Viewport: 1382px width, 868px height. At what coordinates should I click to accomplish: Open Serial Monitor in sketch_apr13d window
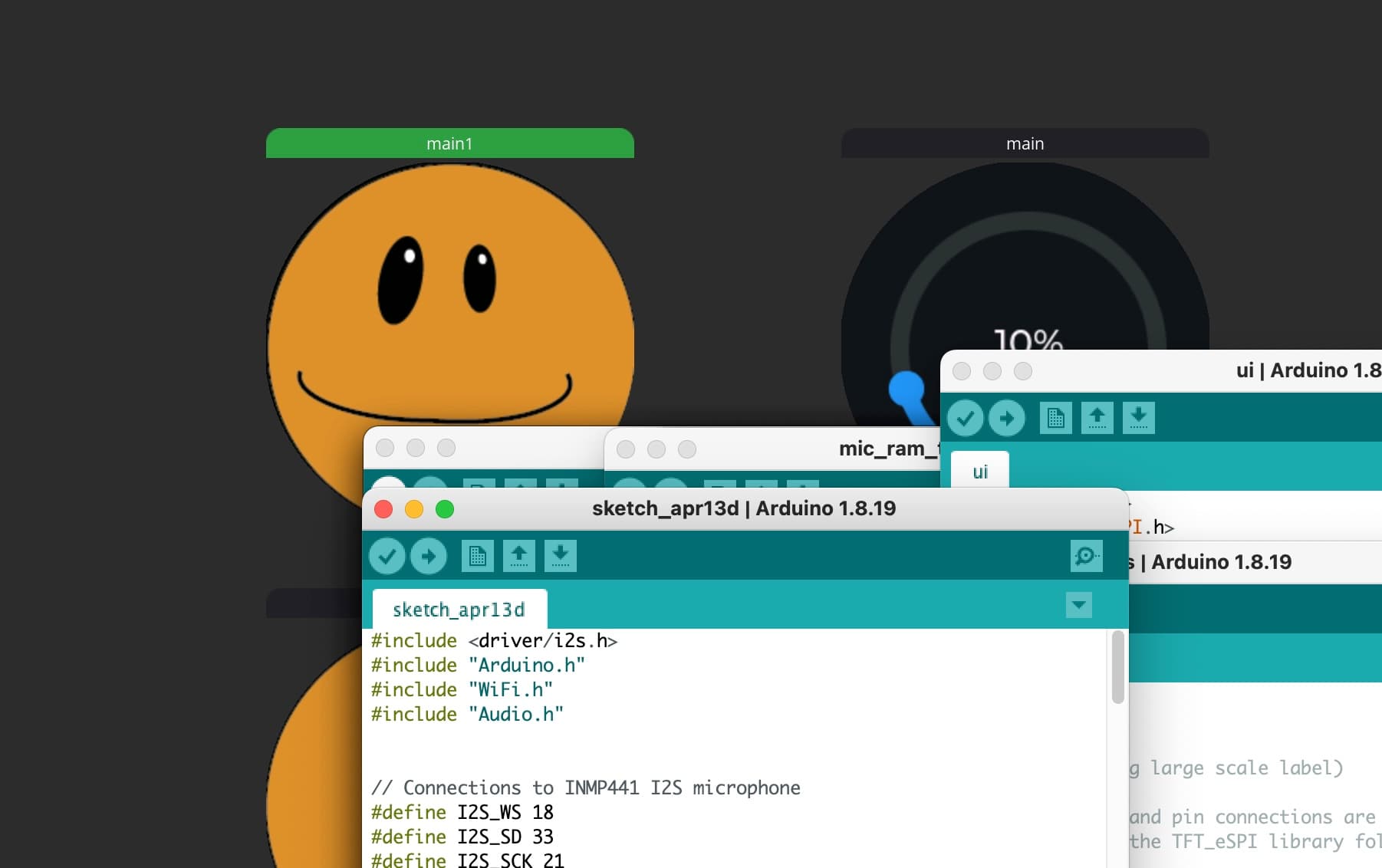pyautogui.click(x=1086, y=556)
